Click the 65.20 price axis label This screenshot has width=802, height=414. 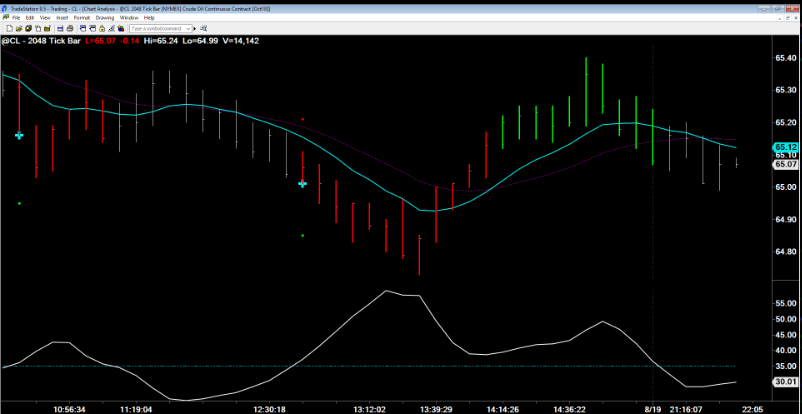(x=786, y=123)
